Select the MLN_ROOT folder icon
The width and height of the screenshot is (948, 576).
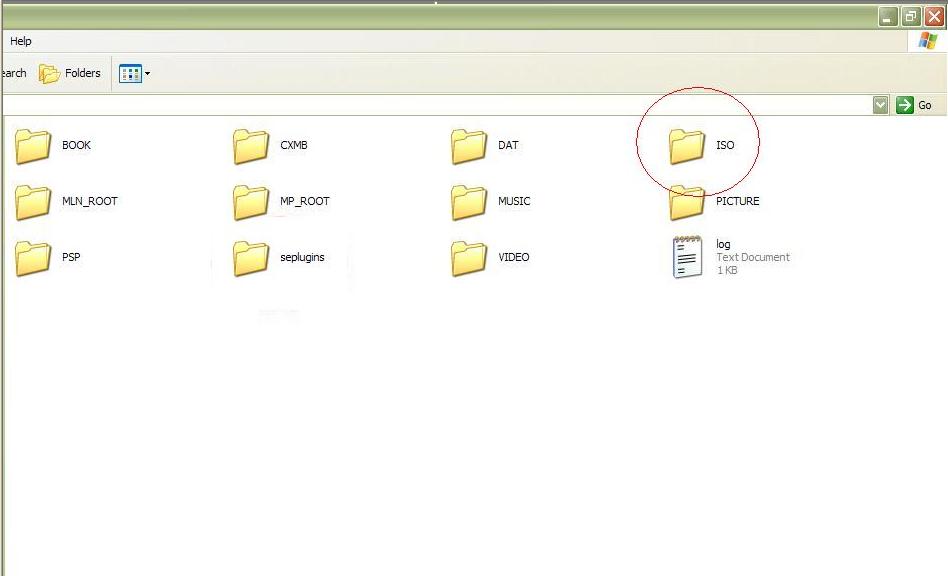tap(33, 202)
